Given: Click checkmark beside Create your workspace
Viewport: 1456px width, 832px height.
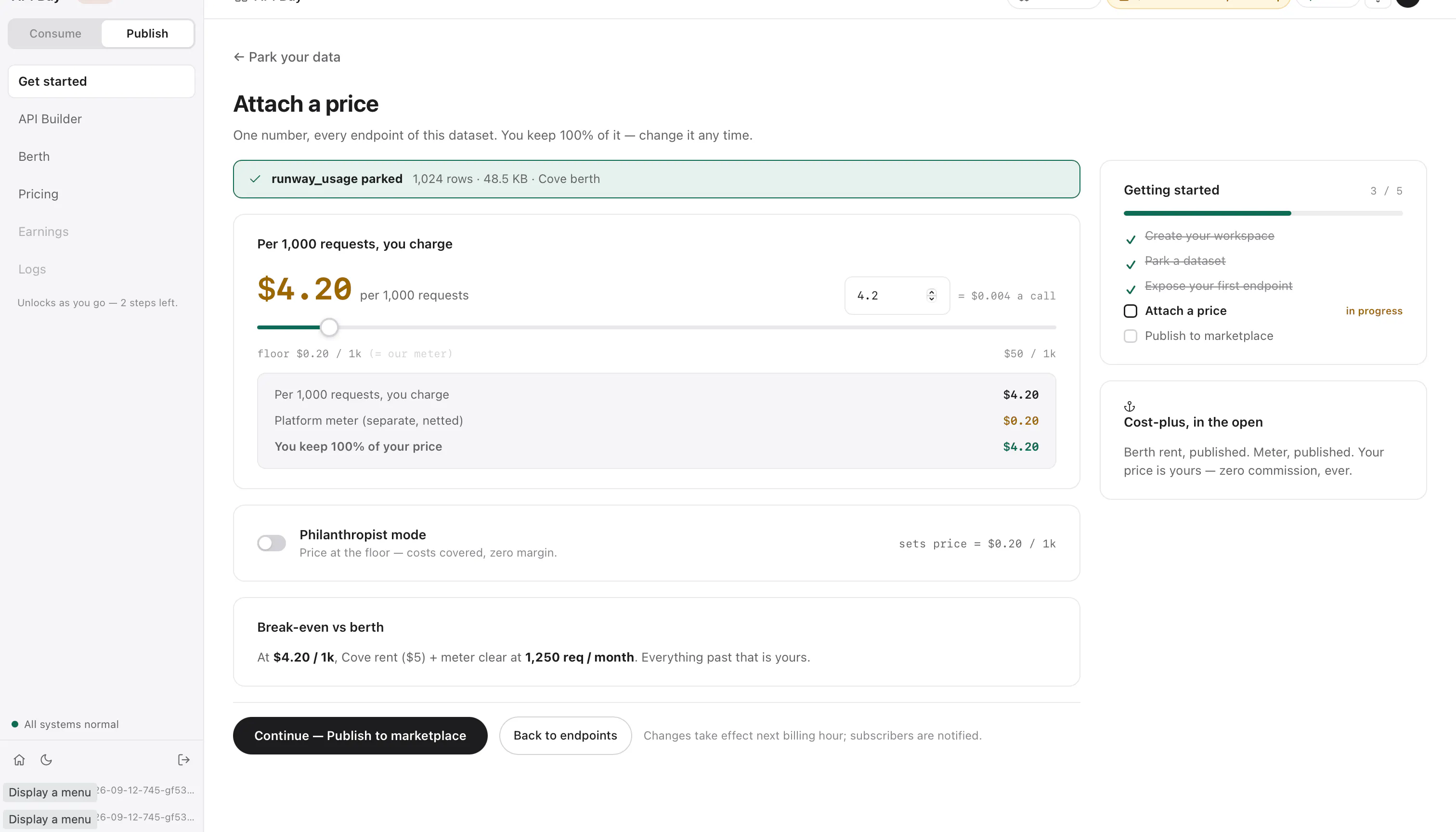Looking at the screenshot, I should (x=1131, y=239).
